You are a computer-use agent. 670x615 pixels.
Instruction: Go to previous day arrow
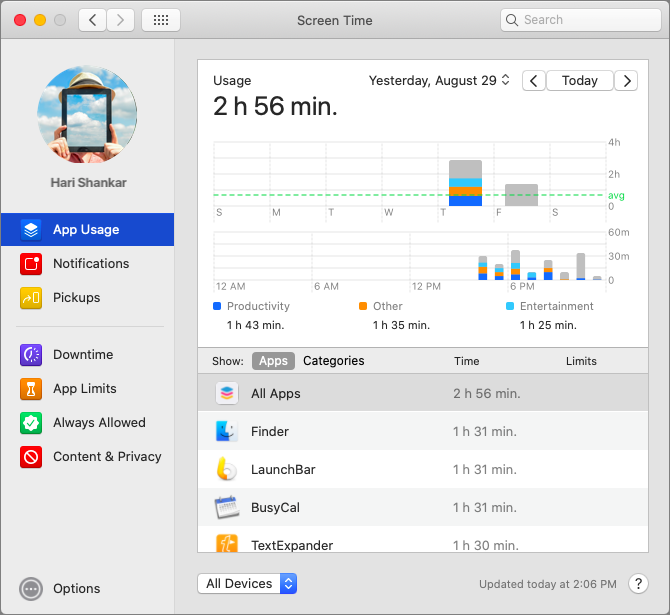[534, 81]
